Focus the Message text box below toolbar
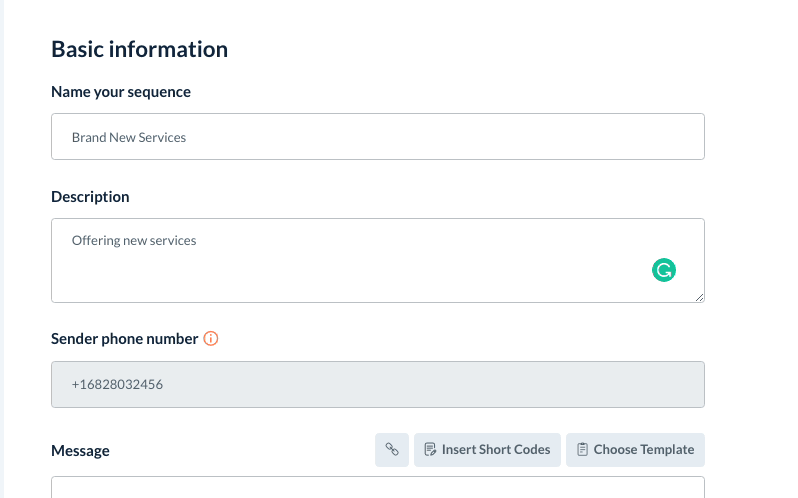The image size is (798, 498). [x=378, y=488]
